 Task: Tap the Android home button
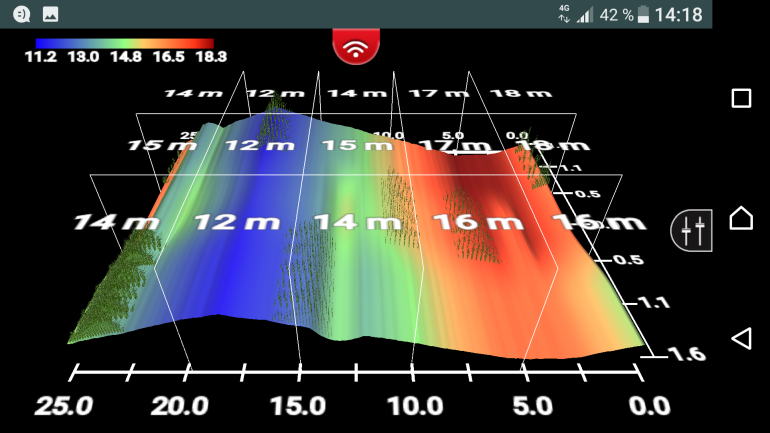pos(741,218)
